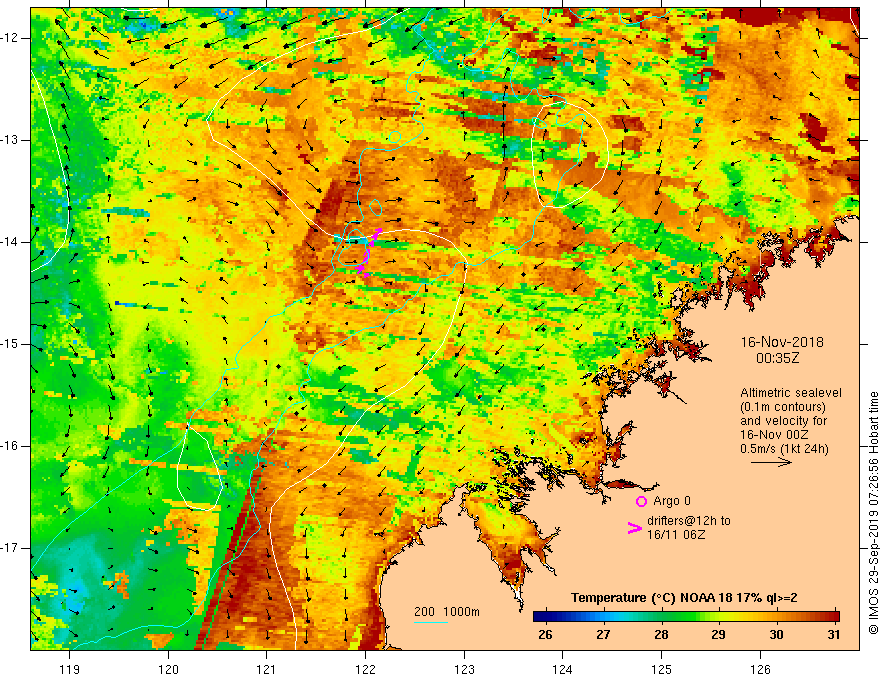Viewport: 880px width, 680px height.
Task: Click the 'drifters@12h to' legend text
Action: [689, 521]
